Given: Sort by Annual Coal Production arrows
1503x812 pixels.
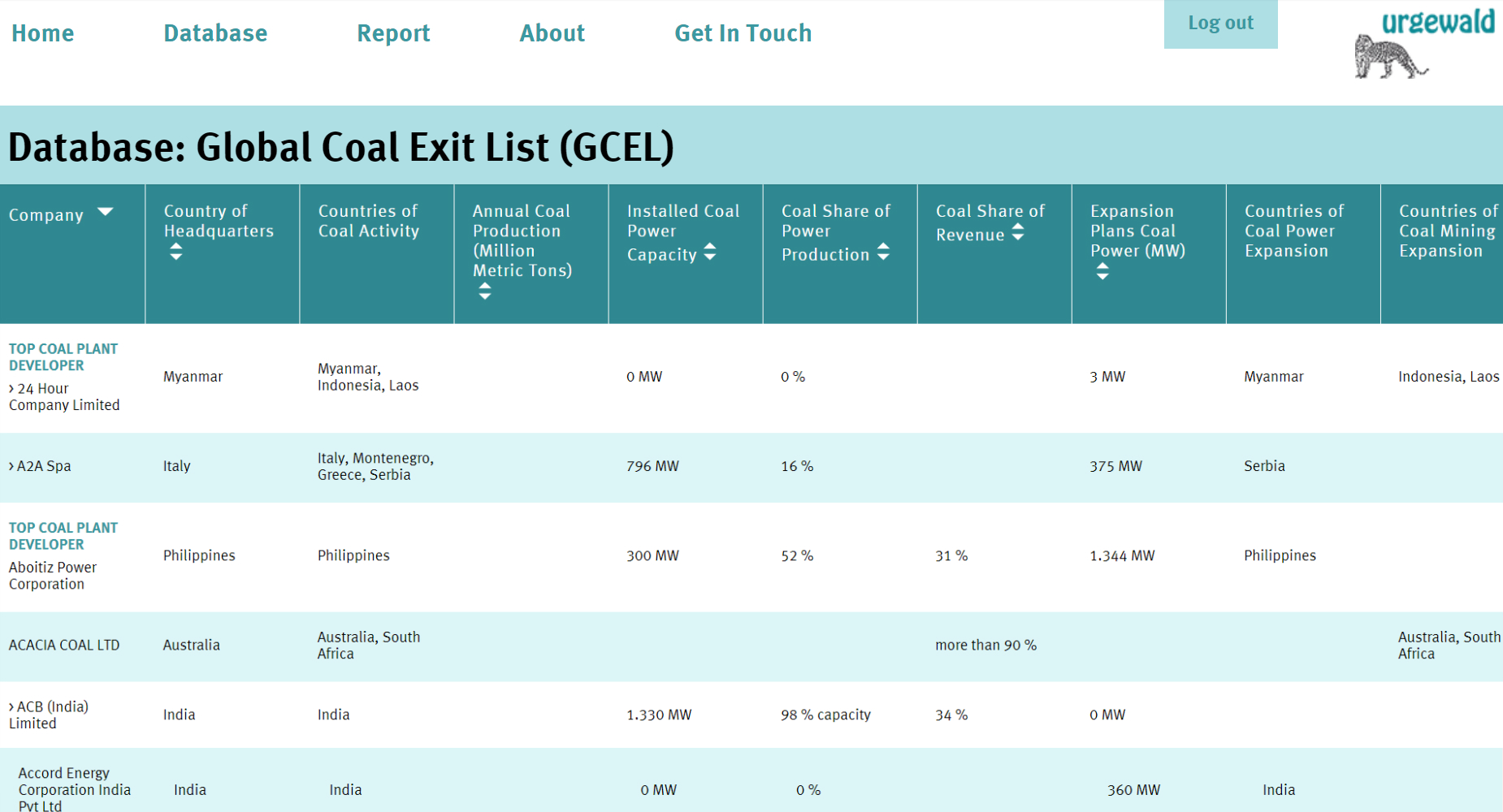Looking at the screenshot, I should (485, 291).
